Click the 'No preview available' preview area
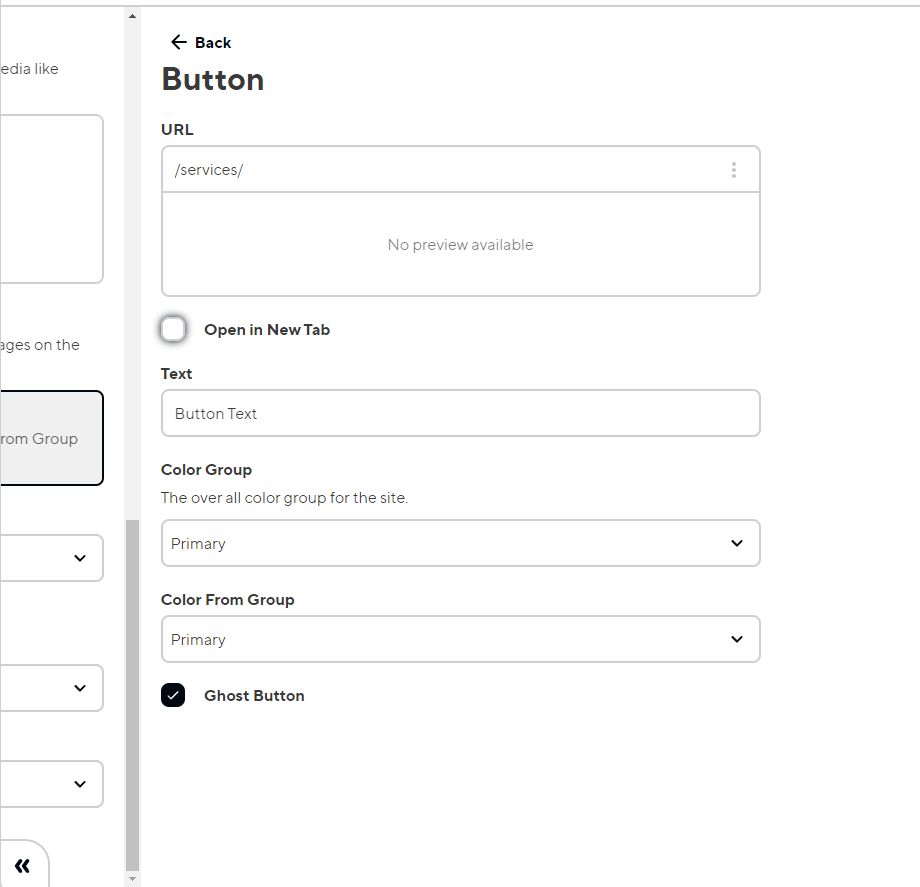 (460, 245)
